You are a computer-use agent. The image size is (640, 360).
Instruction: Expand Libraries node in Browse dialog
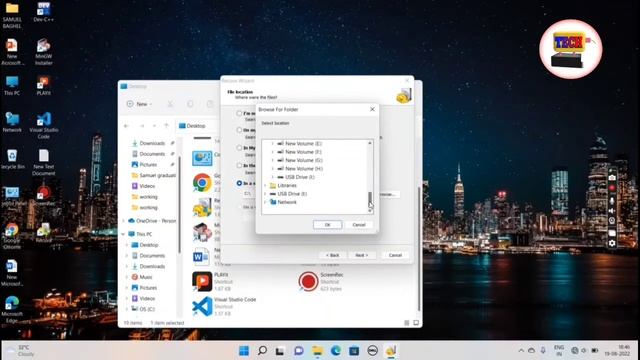click(265, 186)
